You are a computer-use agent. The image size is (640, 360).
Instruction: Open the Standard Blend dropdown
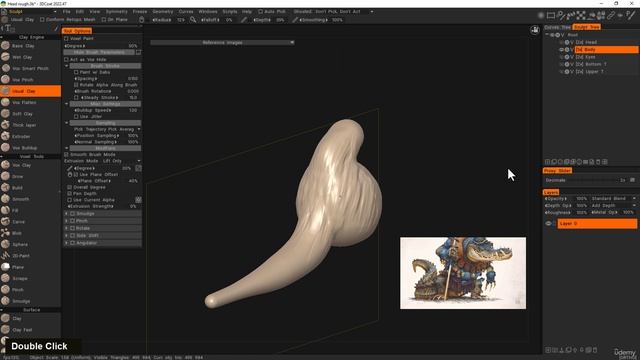[613, 199]
